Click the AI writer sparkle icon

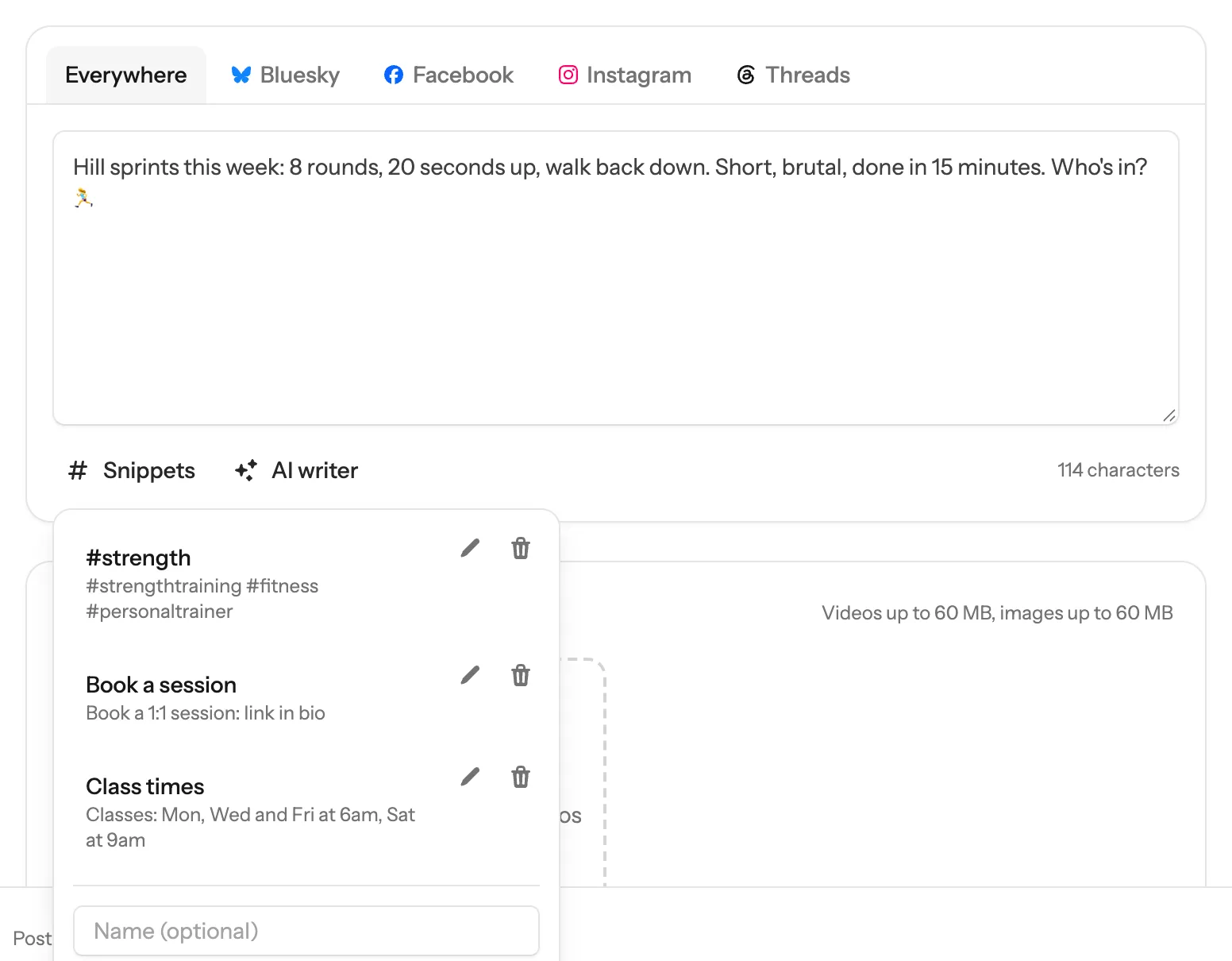pyautogui.click(x=246, y=470)
